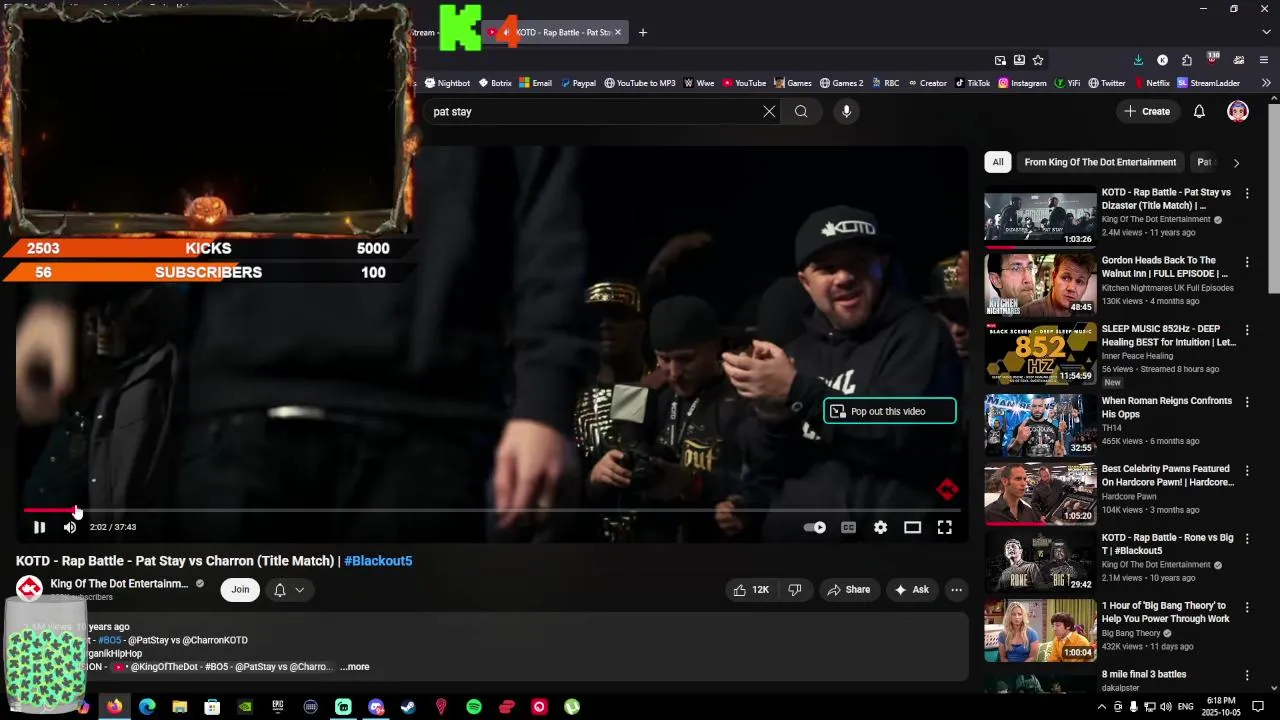Open Microsoft Edge from the taskbar
This screenshot has height=720, width=1280.
[147, 707]
